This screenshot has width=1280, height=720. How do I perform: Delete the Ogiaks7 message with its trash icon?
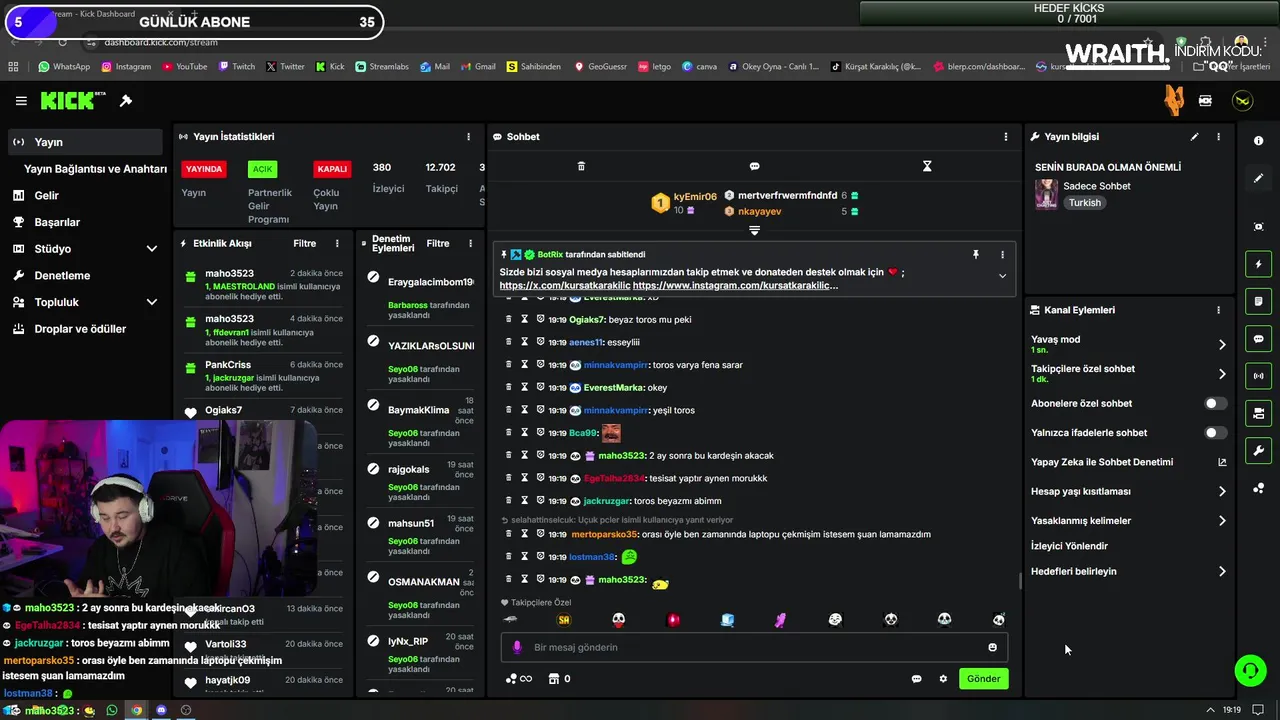[x=508, y=319]
